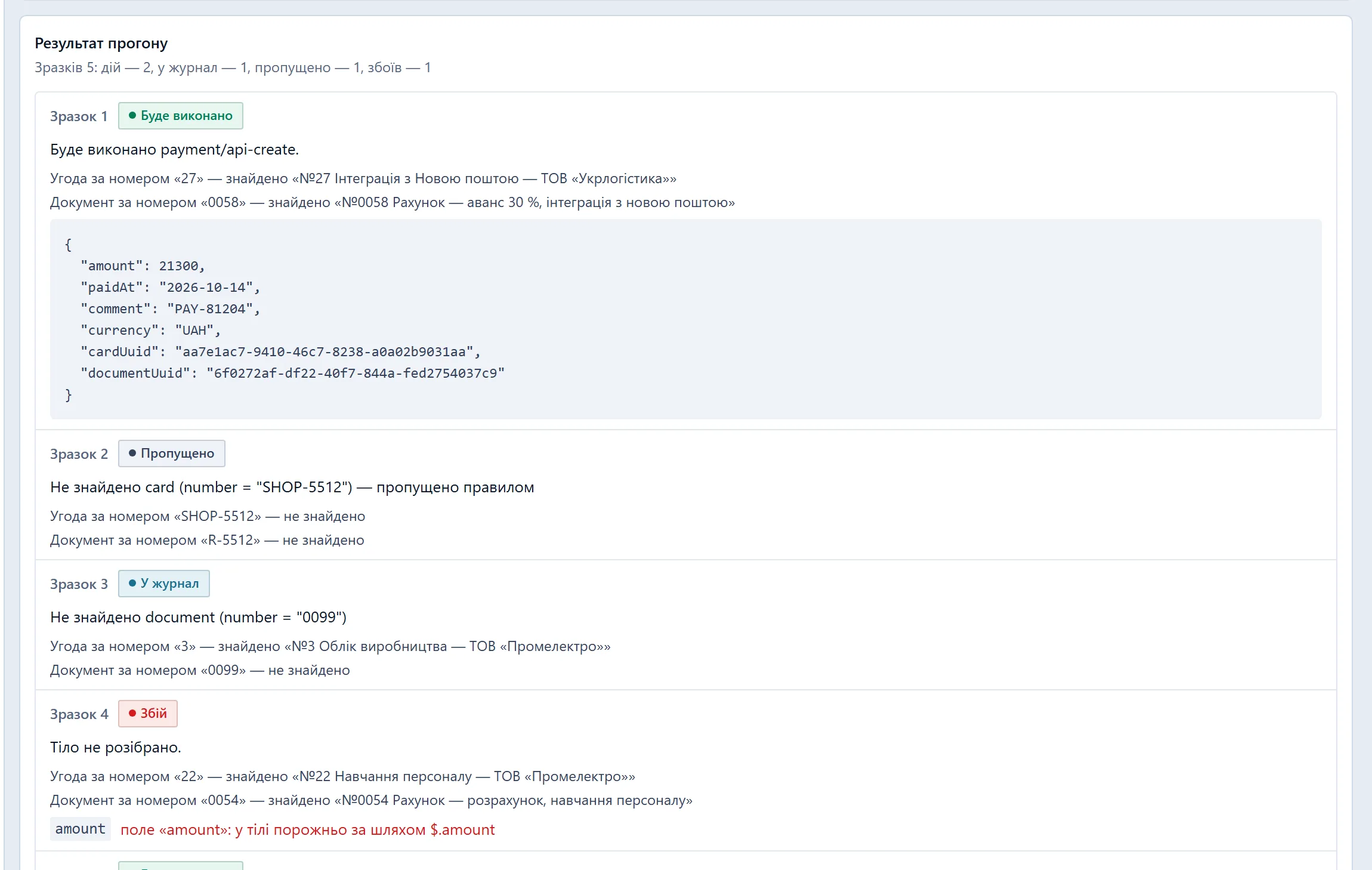Viewport: 1372px width, 870px height.
Task: Select text 'Не знайдено document (number = "0099")'
Action: (x=199, y=617)
